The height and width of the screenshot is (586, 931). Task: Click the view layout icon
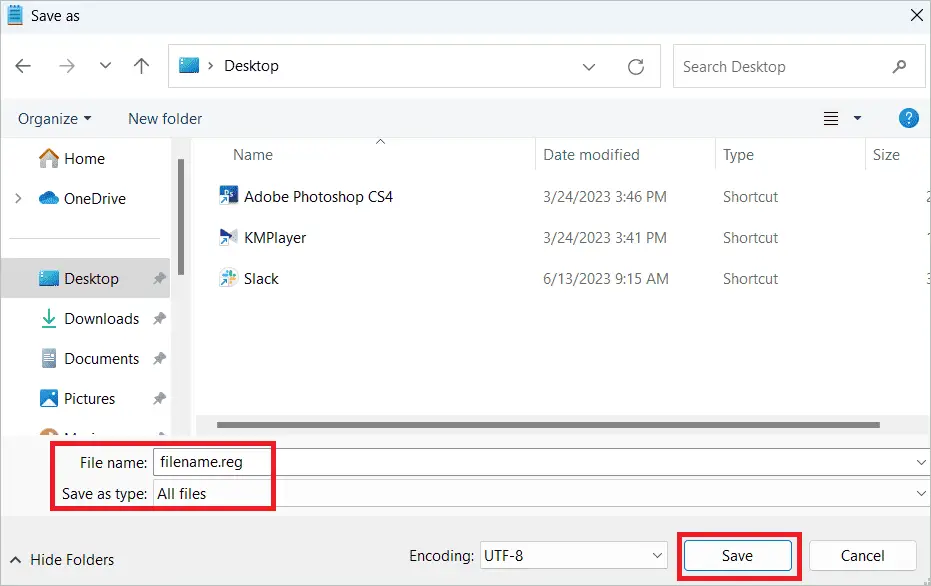tap(831, 119)
